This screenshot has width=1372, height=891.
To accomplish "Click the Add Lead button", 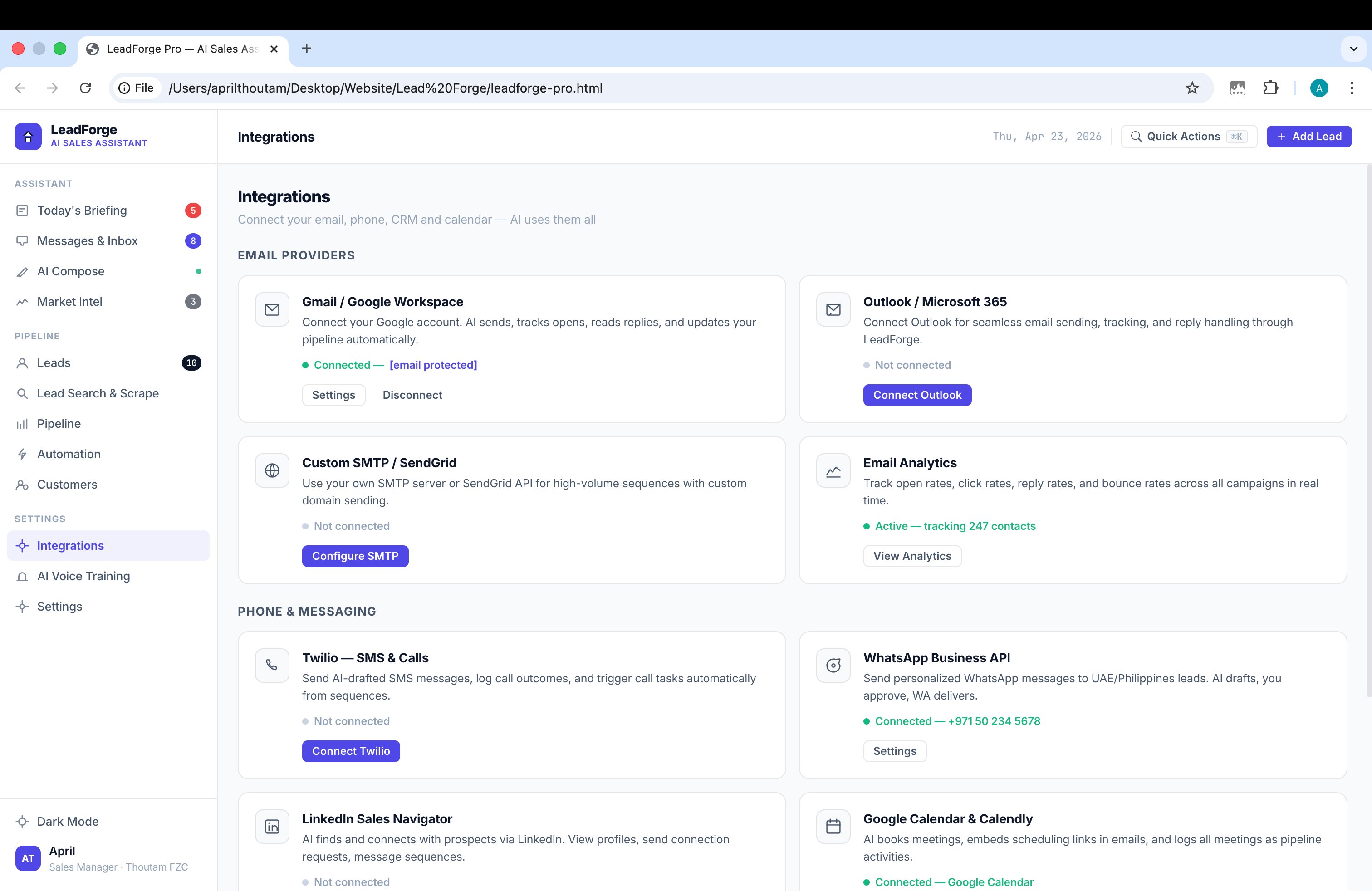I will (1309, 137).
